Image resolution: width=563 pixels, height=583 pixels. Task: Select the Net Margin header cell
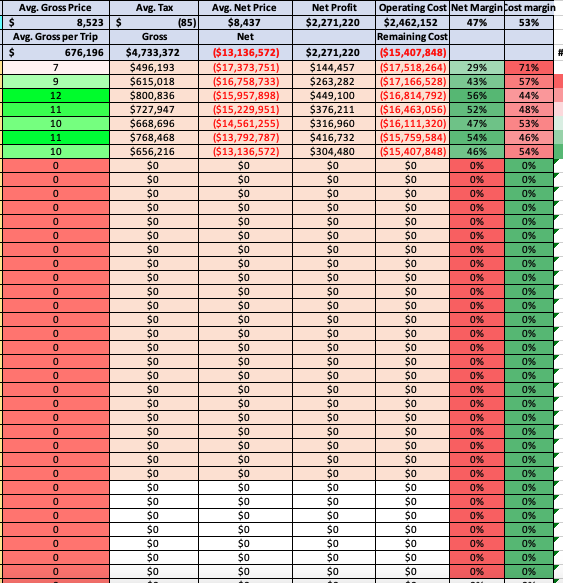pyautogui.click(x=477, y=8)
